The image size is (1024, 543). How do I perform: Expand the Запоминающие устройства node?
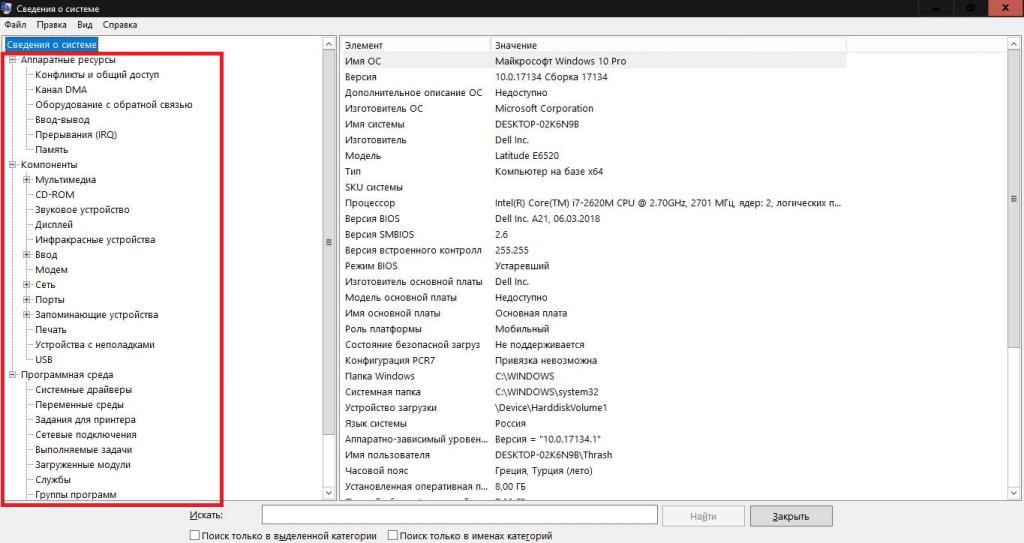click(x=27, y=315)
